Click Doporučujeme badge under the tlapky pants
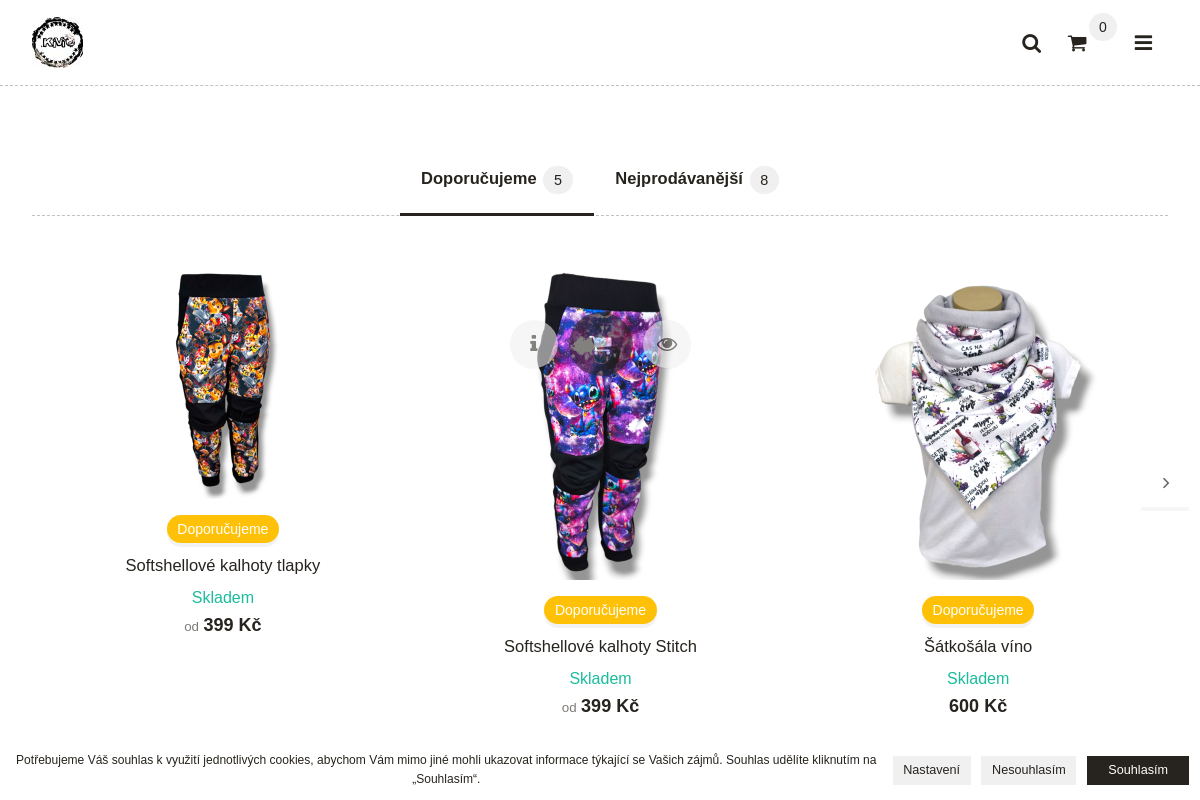 point(223,529)
